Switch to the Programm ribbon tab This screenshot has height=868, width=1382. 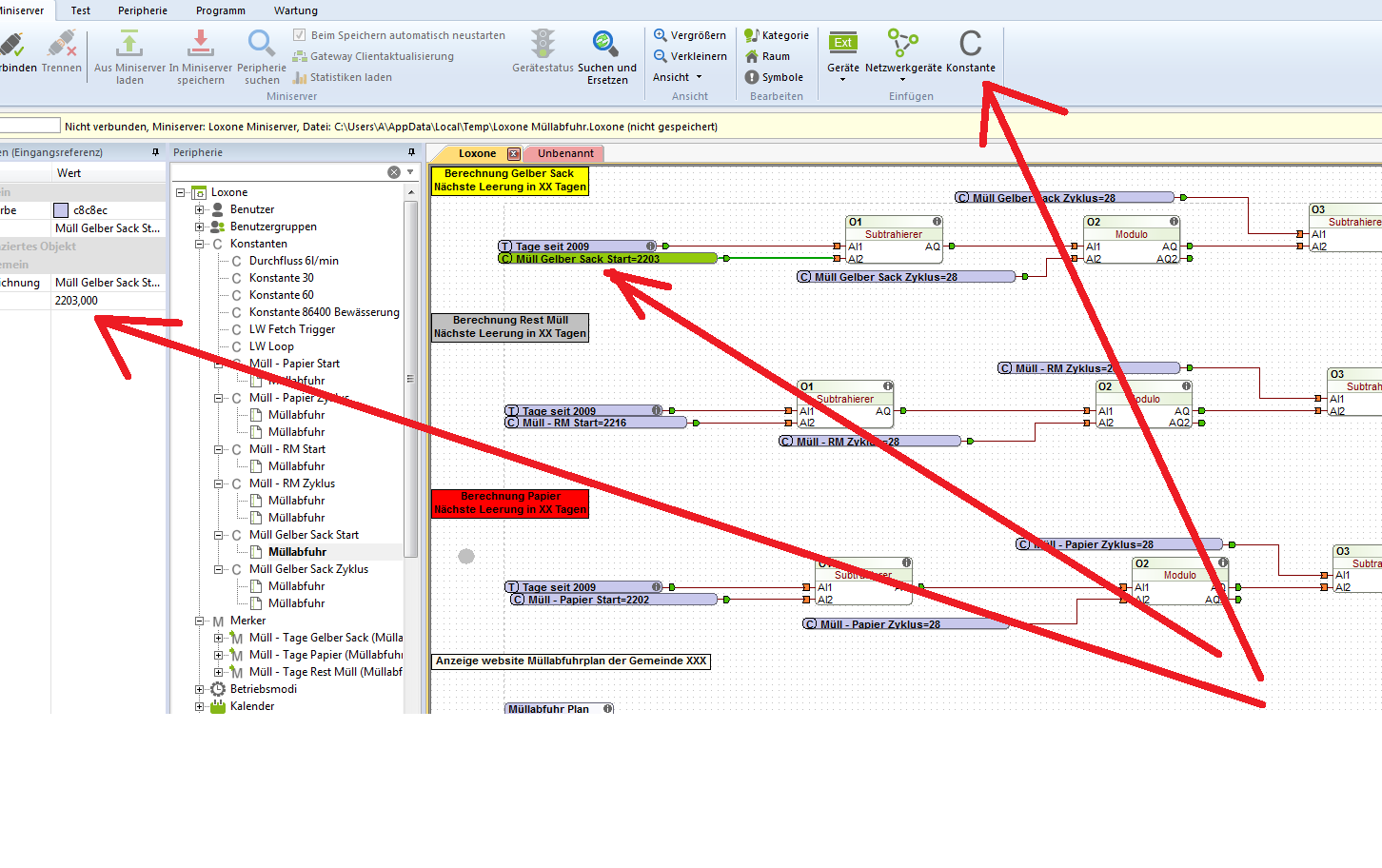click(221, 10)
